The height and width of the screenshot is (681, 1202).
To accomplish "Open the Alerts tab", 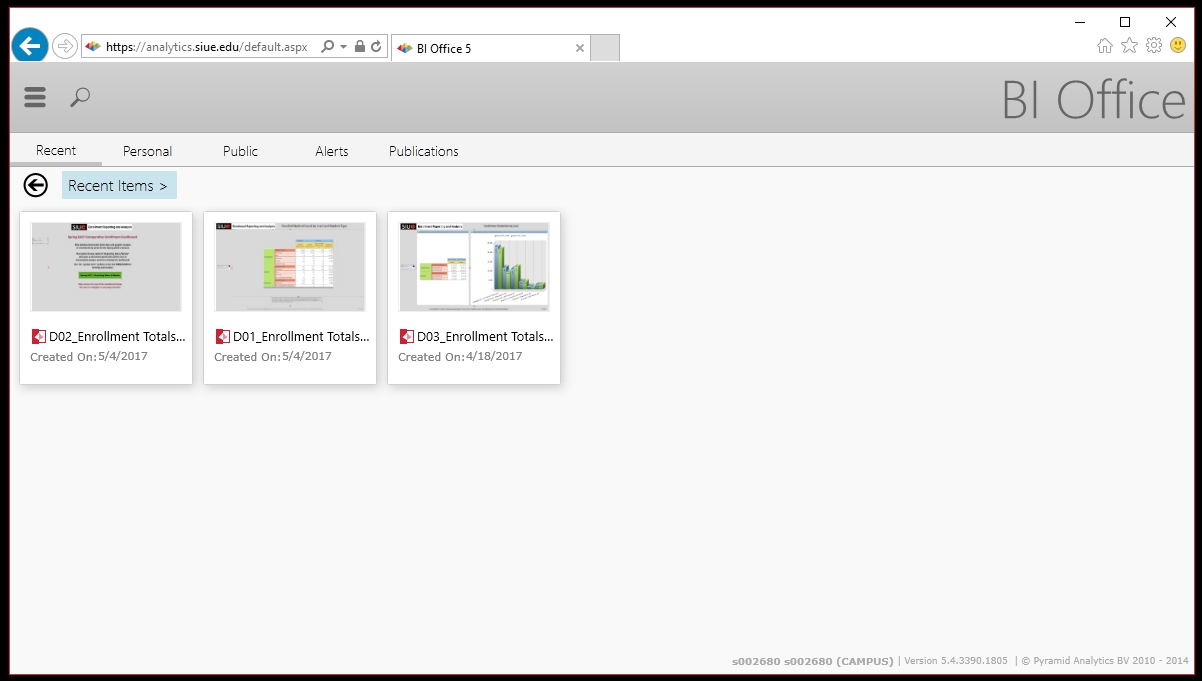I will point(332,151).
